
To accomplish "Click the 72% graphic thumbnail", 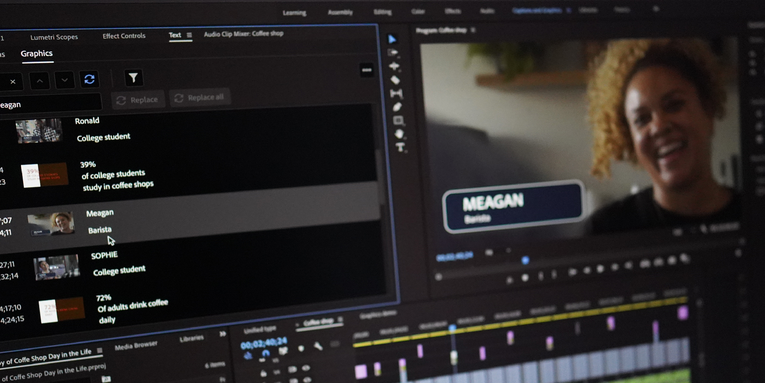I will pyautogui.click(x=61, y=311).
